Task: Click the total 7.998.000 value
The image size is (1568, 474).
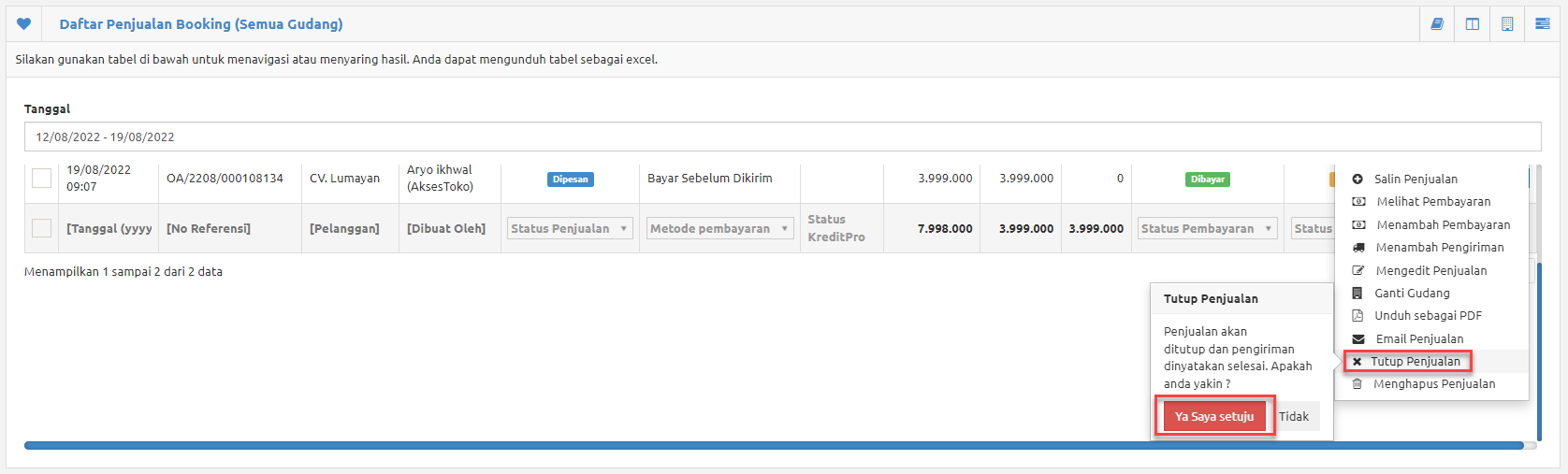Action: pos(945,228)
